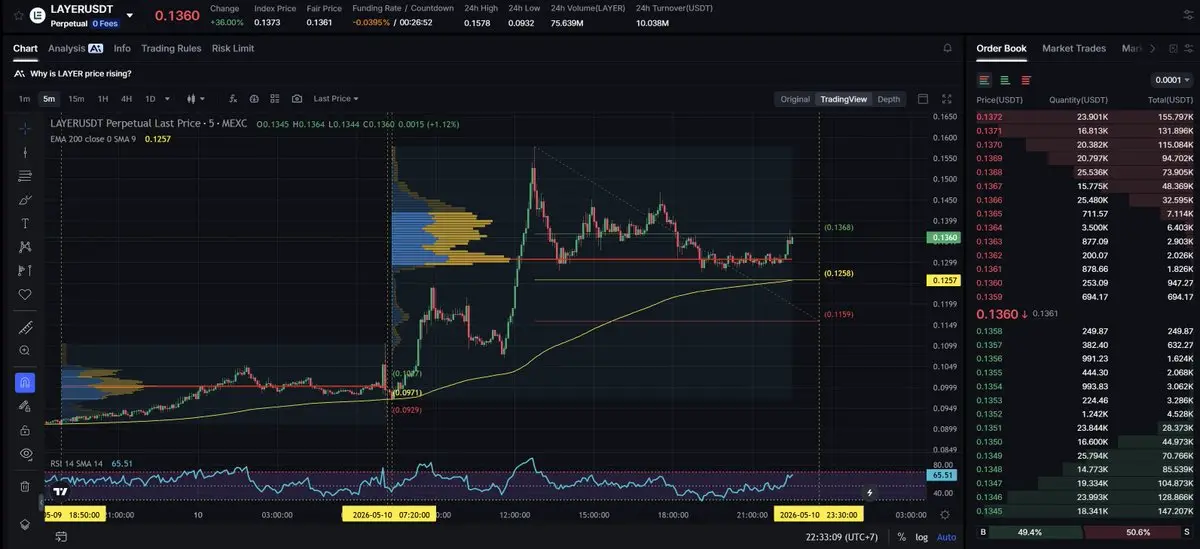Select the brush drawing tool
This screenshot has width=1200, height=549.
25,200
